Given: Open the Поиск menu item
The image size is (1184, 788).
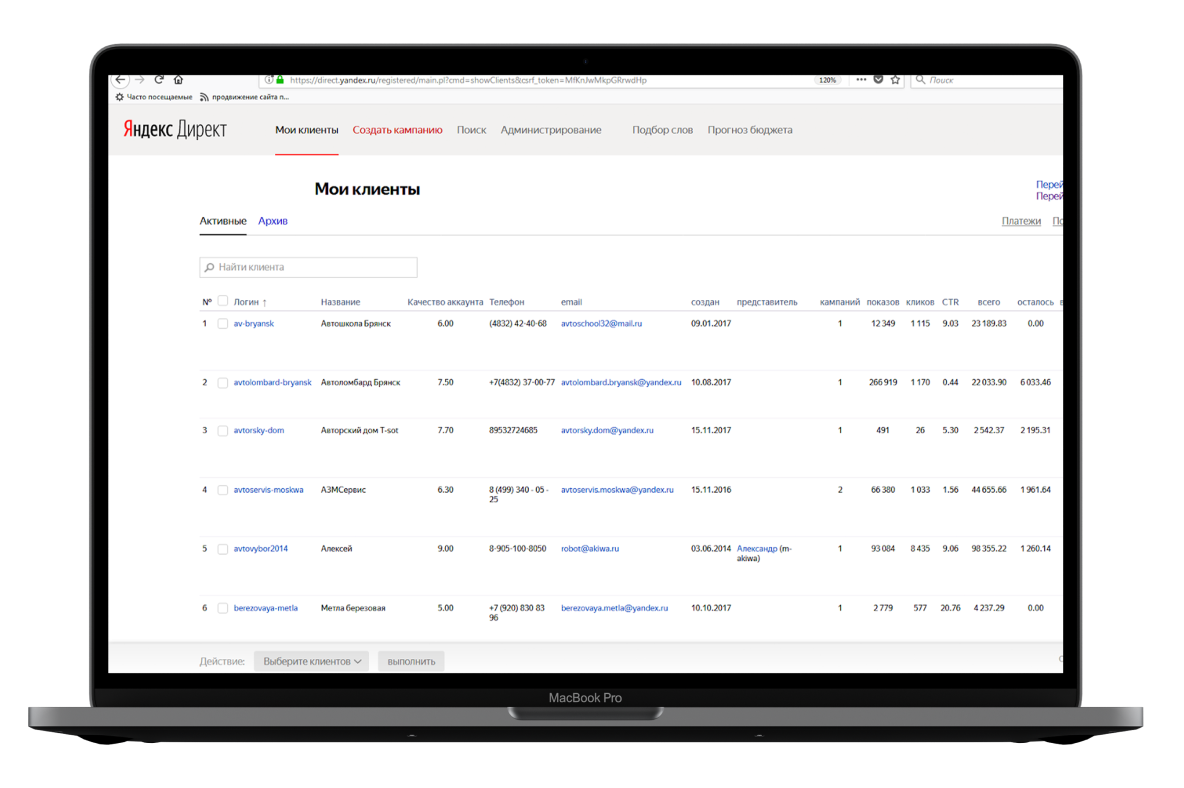Looking at the screenshot, I should [x=471, y=130].
